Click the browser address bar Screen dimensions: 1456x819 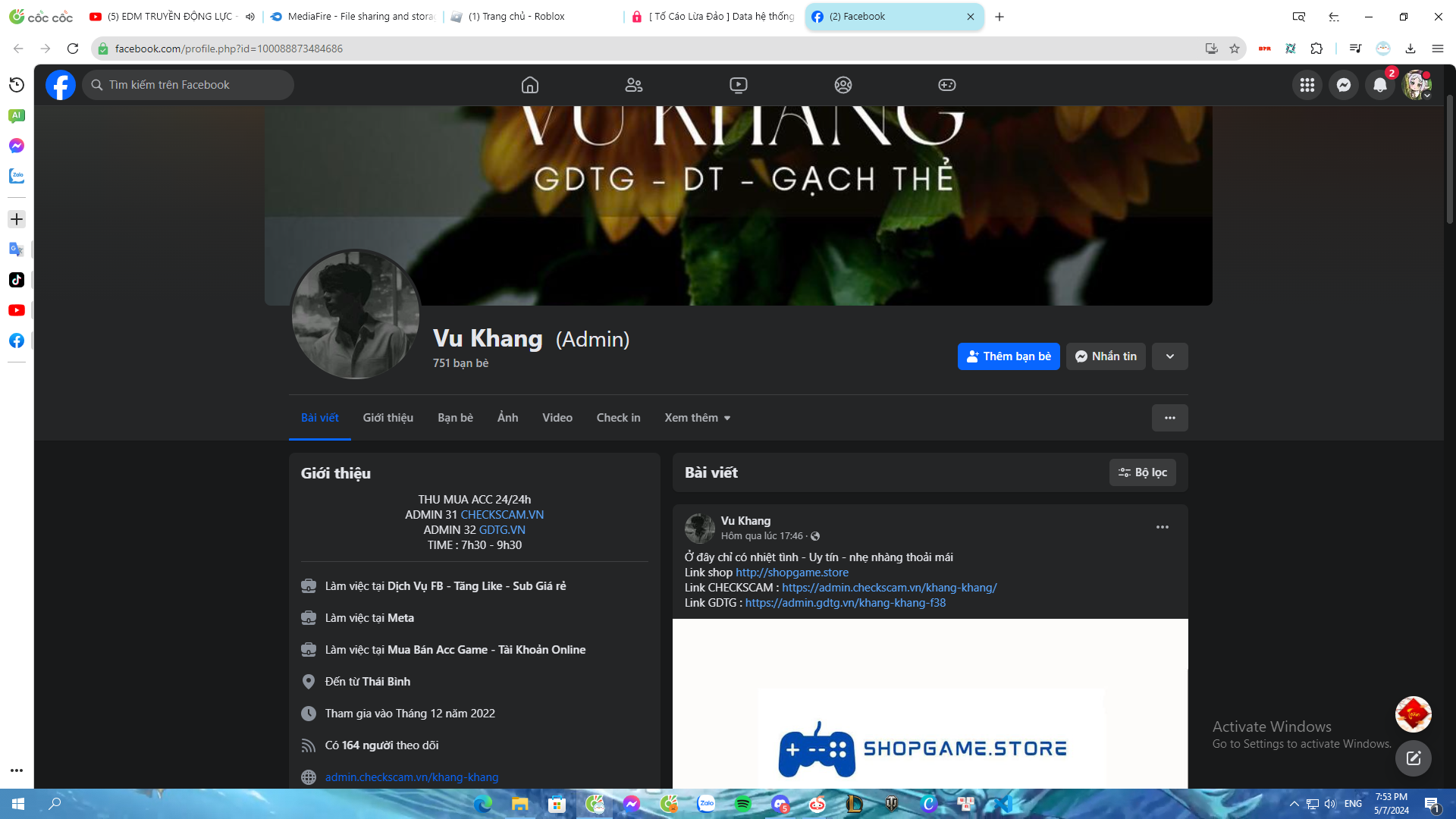[x=652, y=49]
